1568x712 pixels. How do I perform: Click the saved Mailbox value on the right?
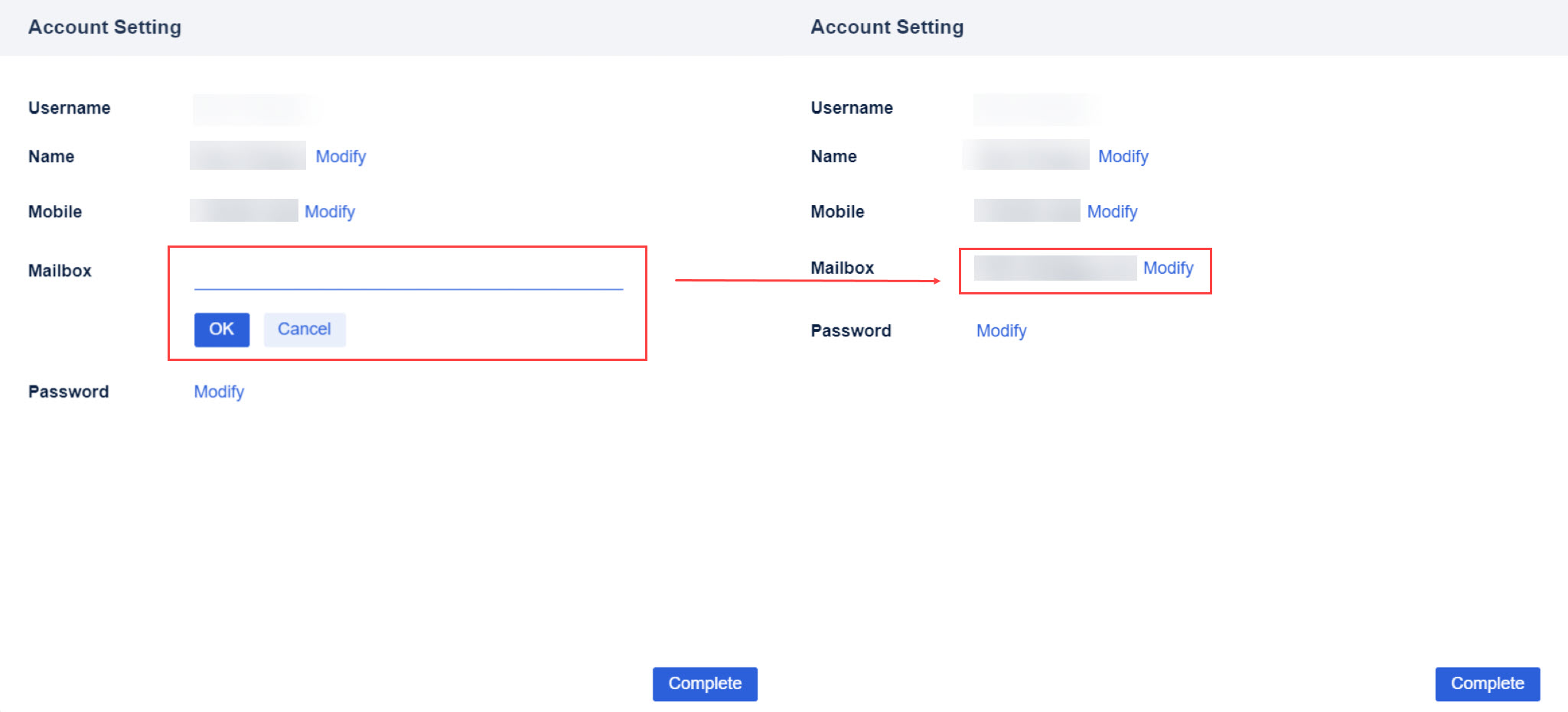tap(1049, 268)
